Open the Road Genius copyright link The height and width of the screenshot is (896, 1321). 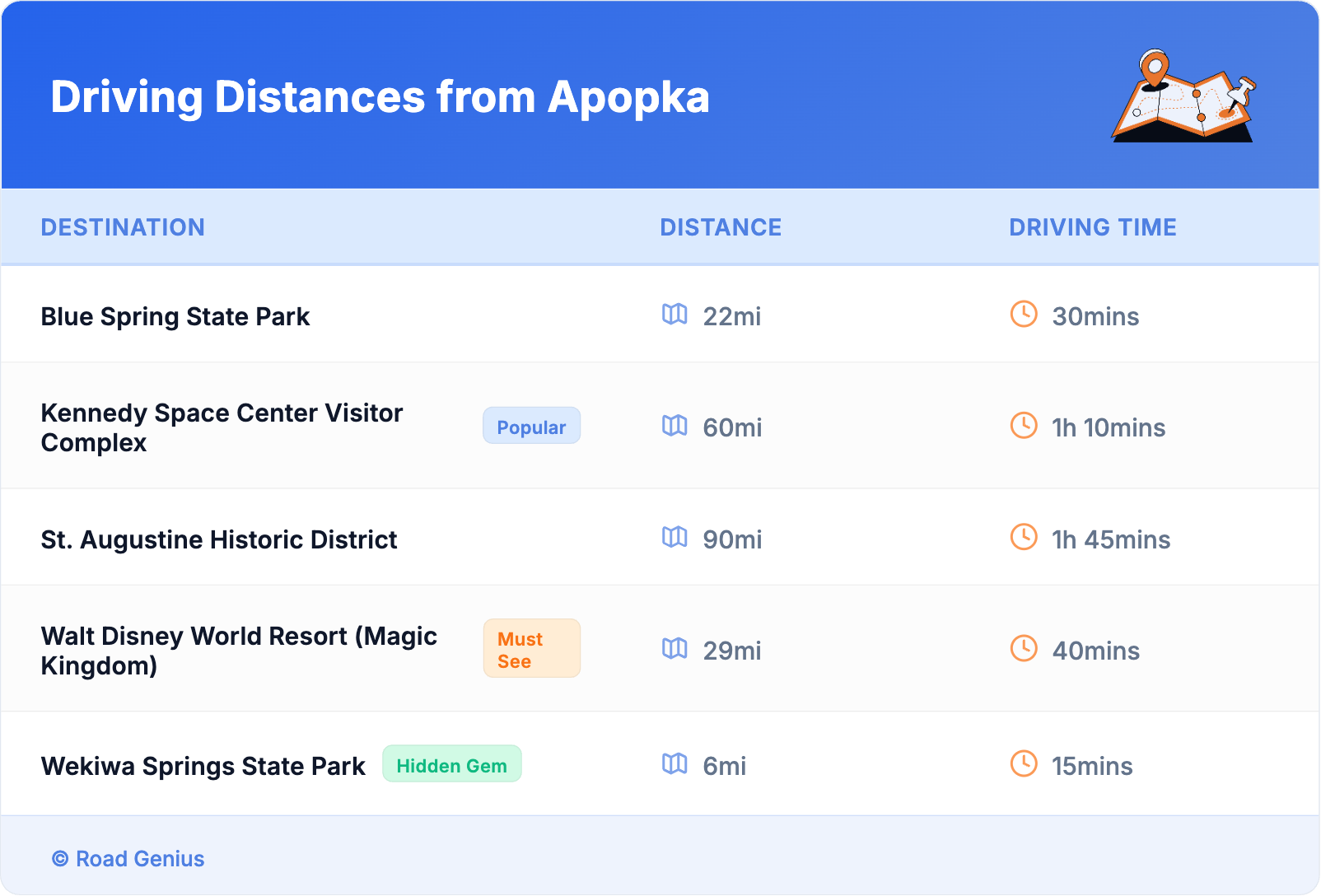pos(128,858)
